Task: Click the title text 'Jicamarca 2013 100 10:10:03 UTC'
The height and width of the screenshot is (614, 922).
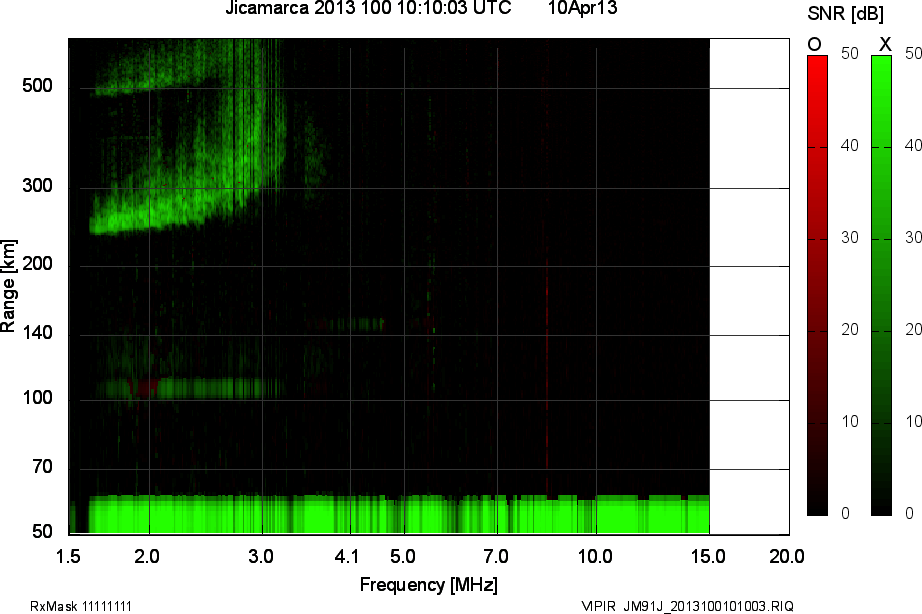Action: 369,8
